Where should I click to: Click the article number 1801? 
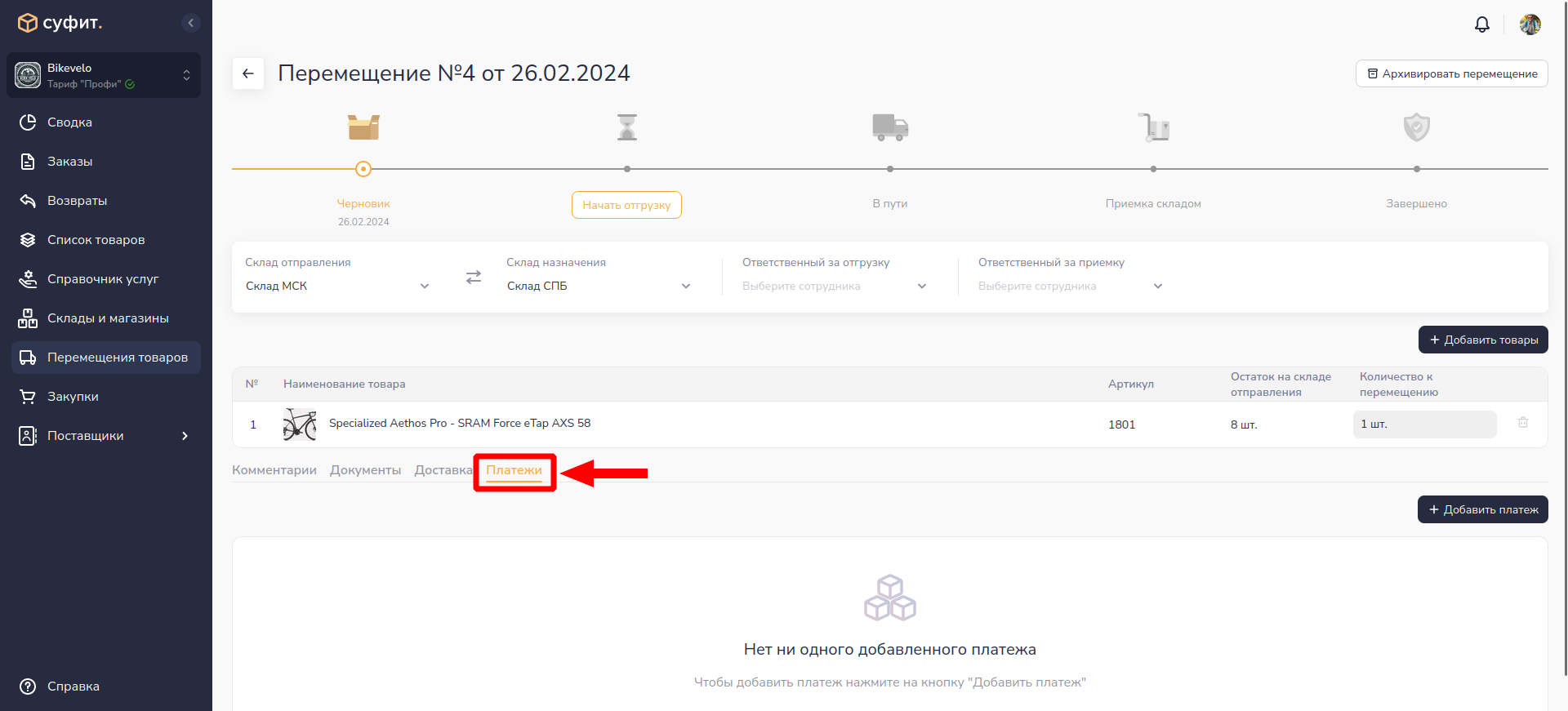(1122, 424)
